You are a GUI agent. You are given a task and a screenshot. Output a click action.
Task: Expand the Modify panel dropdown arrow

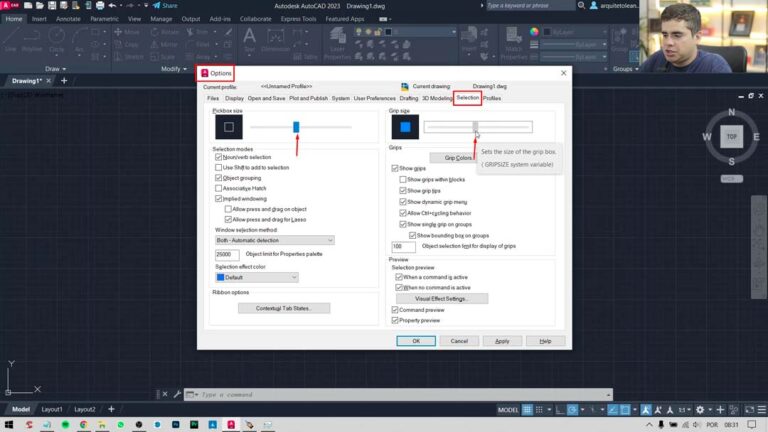point(185,69)
